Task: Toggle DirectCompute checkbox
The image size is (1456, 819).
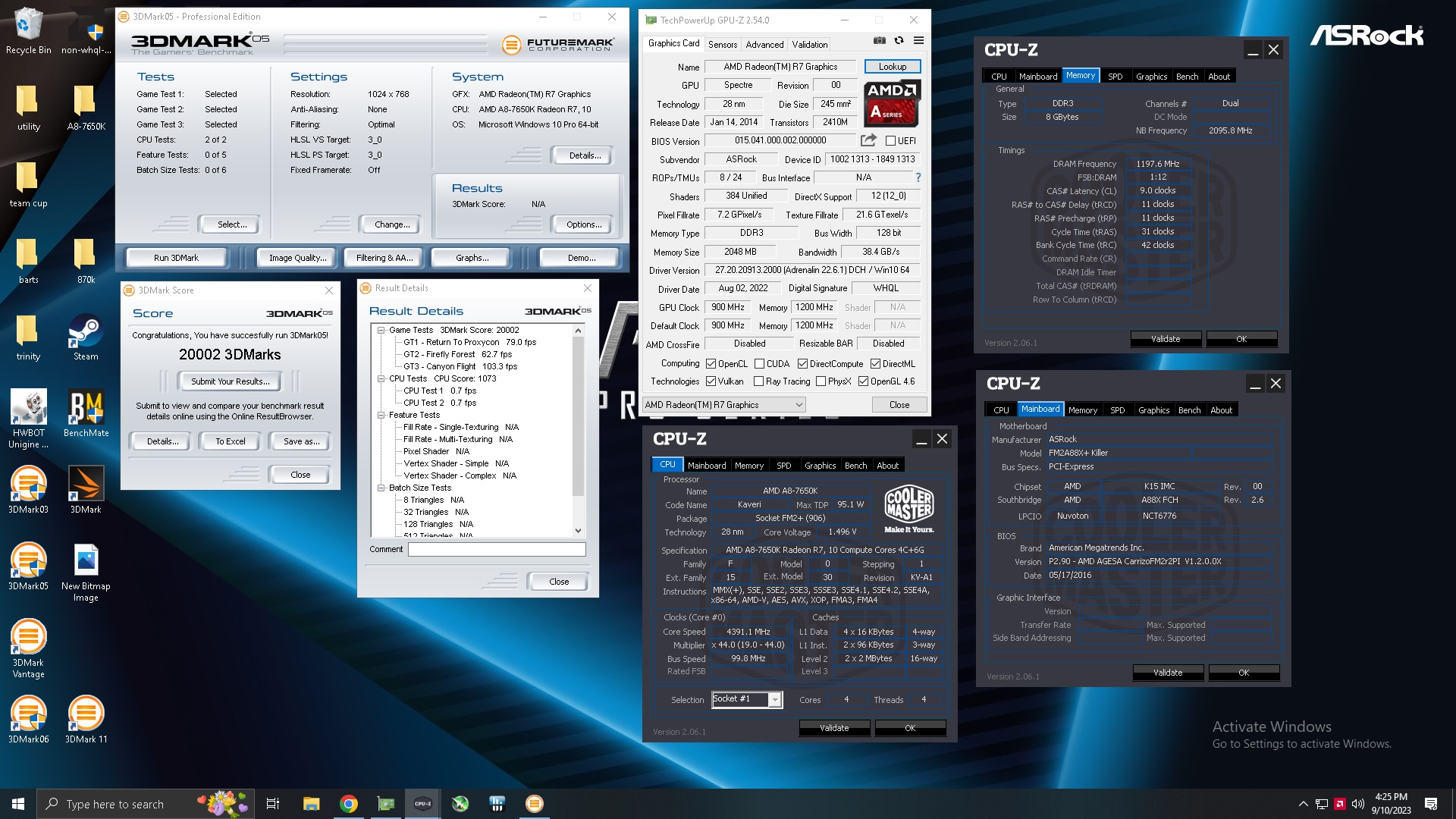Action: pyautogui.click(x=802, y=364)
